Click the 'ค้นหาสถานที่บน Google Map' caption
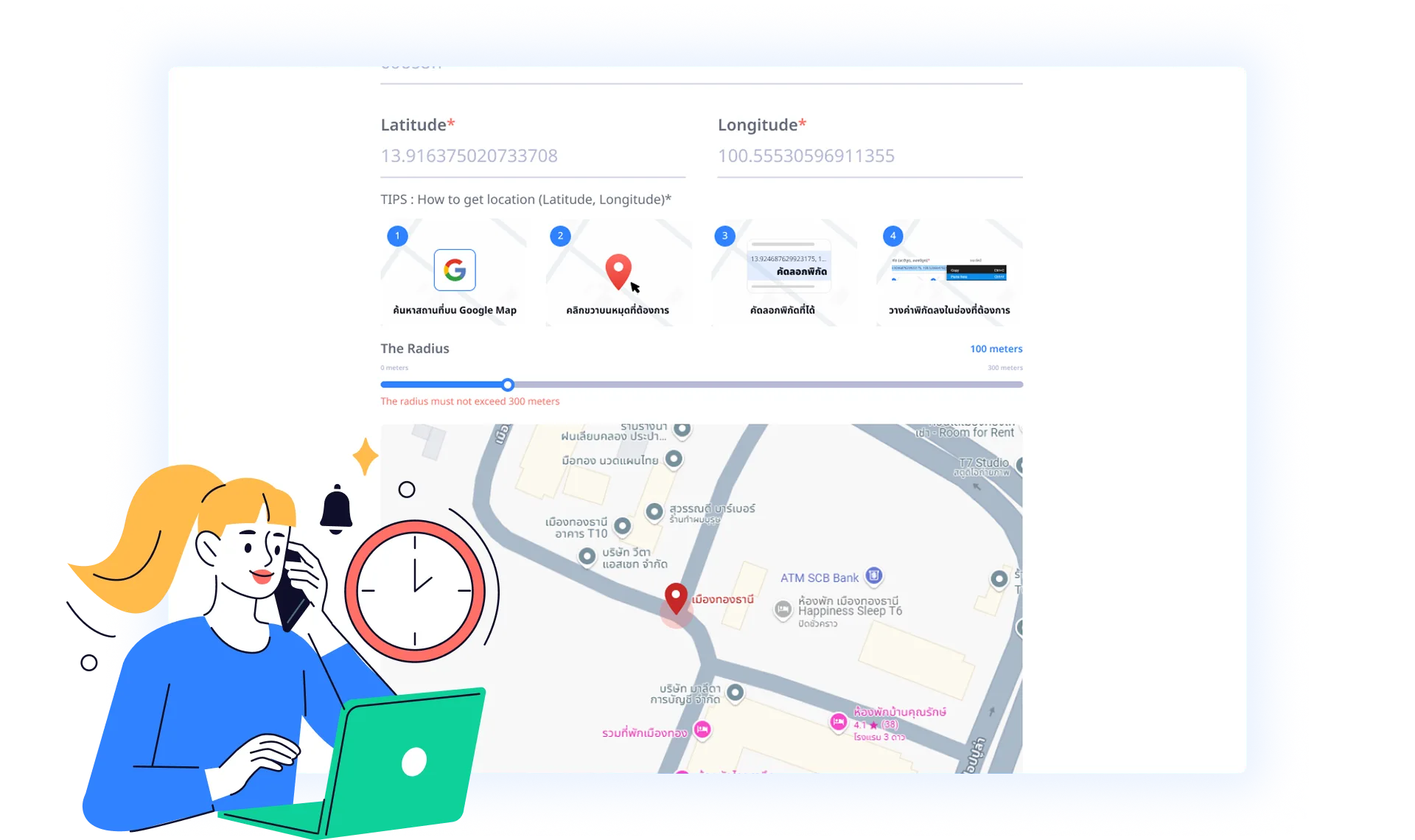The height and width of the screenshot is (840, 1415). click(x=455, y=310)
